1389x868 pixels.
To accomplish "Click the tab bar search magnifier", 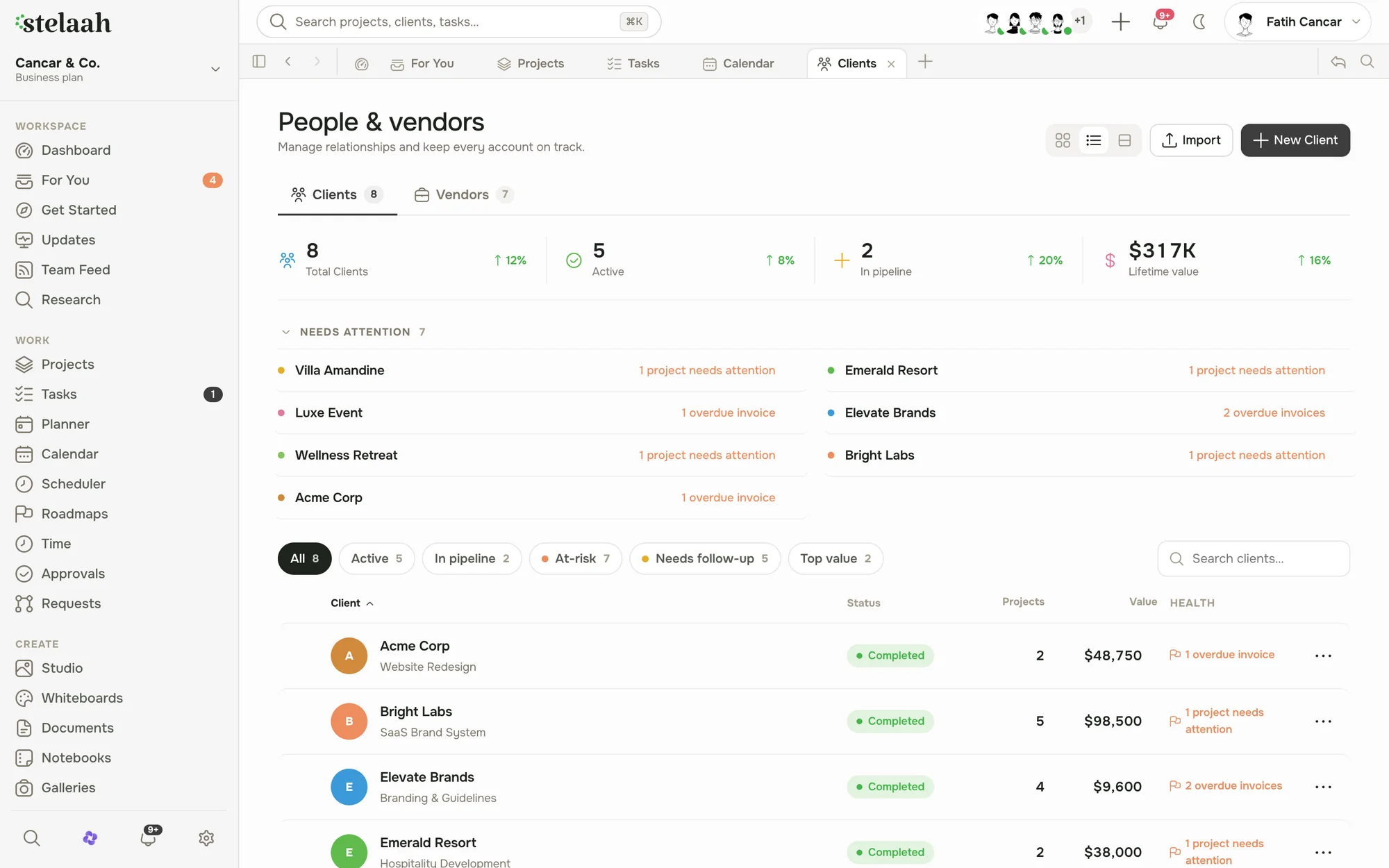I will pos(1367,62).
